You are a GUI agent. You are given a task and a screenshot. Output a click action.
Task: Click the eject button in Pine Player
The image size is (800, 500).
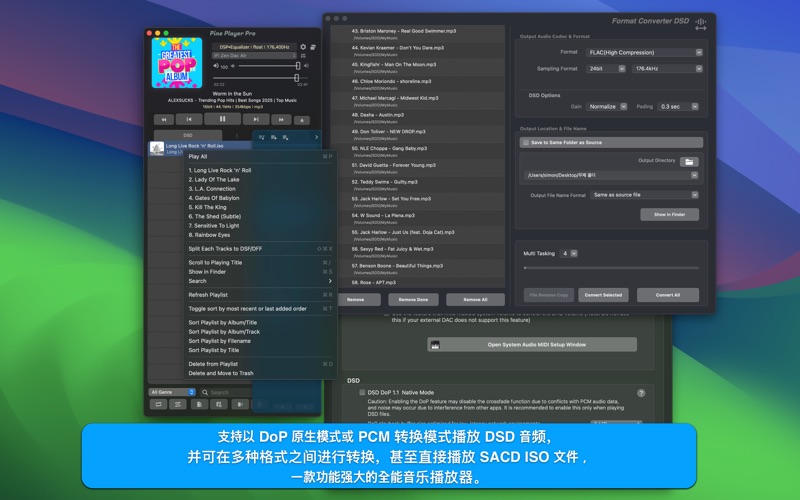click(302, 120)
